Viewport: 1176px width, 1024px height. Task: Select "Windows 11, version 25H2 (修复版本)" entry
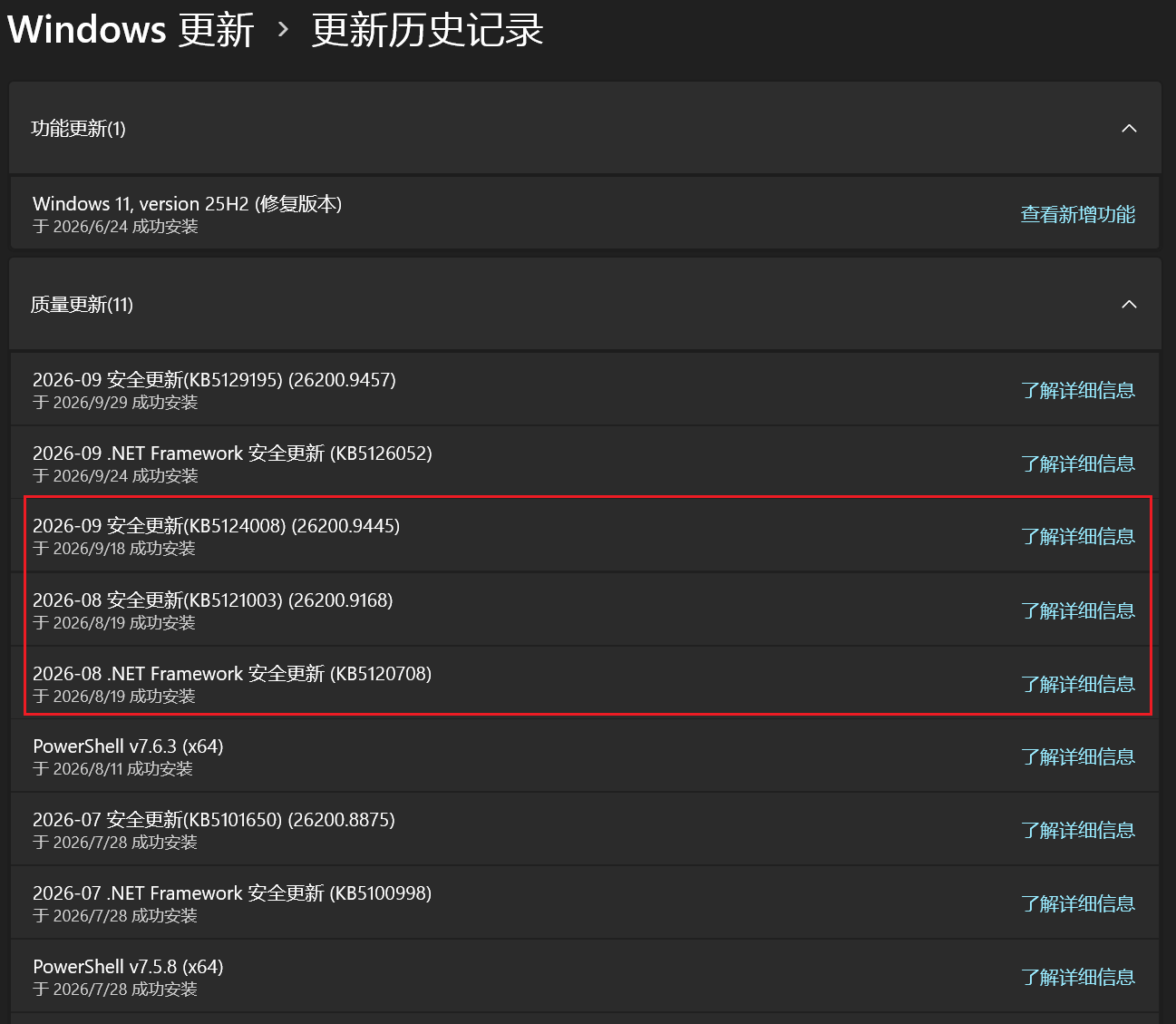(187, 203)
